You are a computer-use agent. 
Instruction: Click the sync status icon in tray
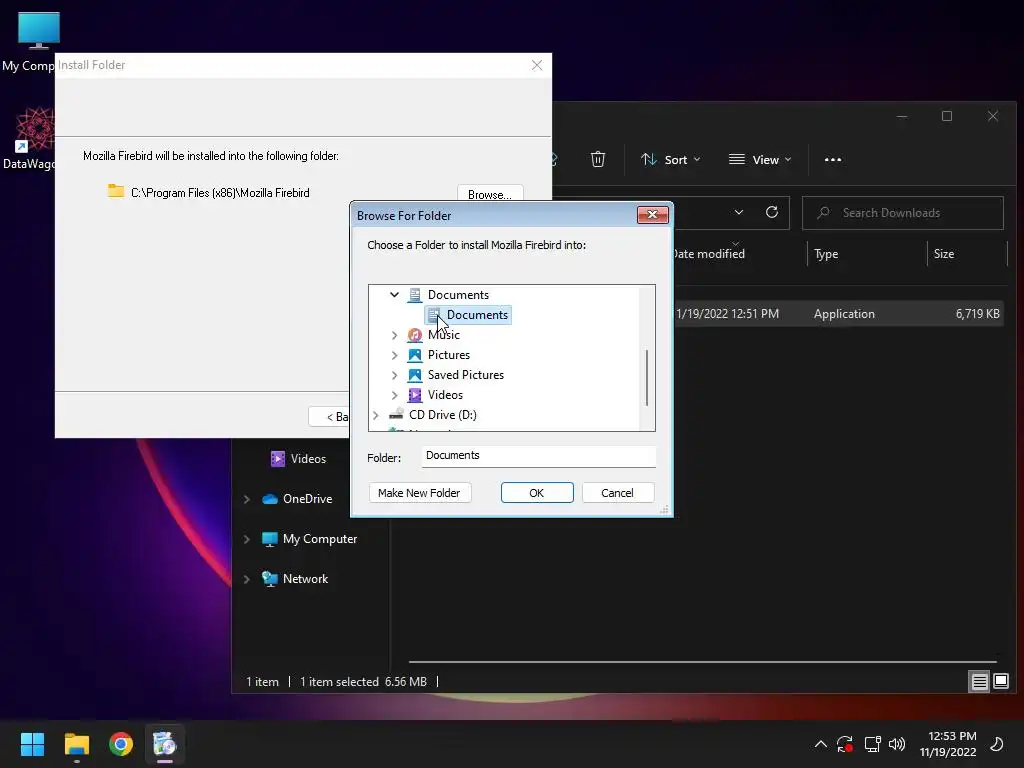845,744
